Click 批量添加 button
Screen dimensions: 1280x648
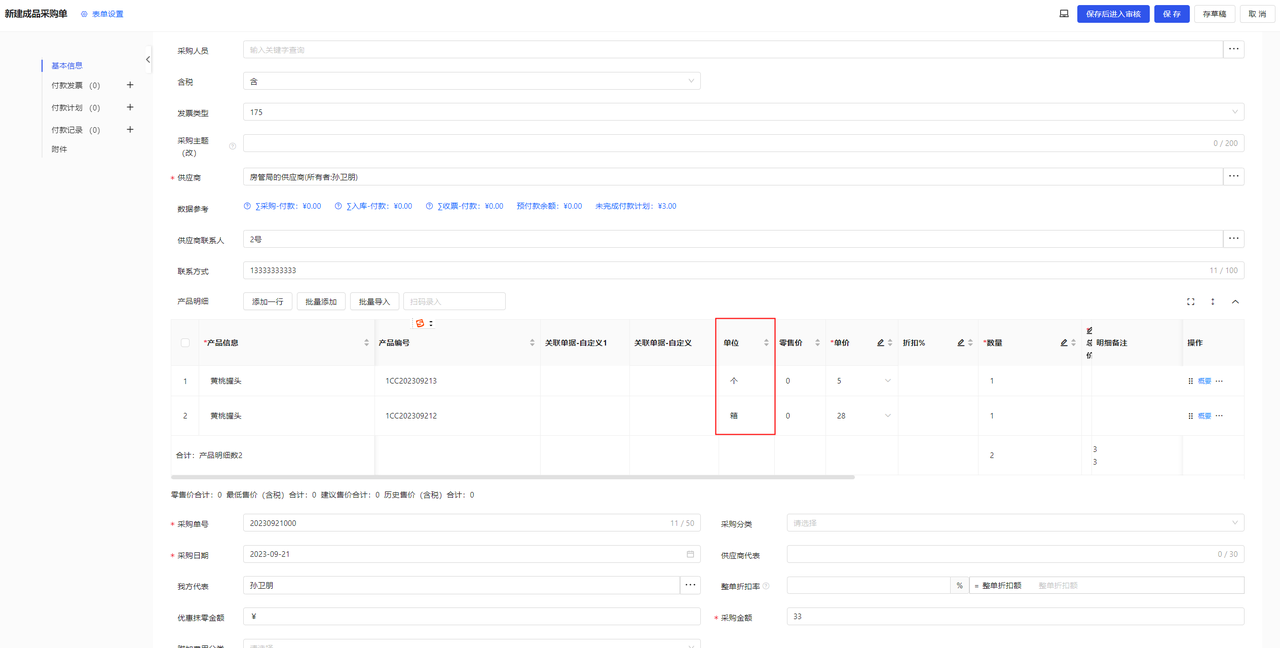point(322,301)
